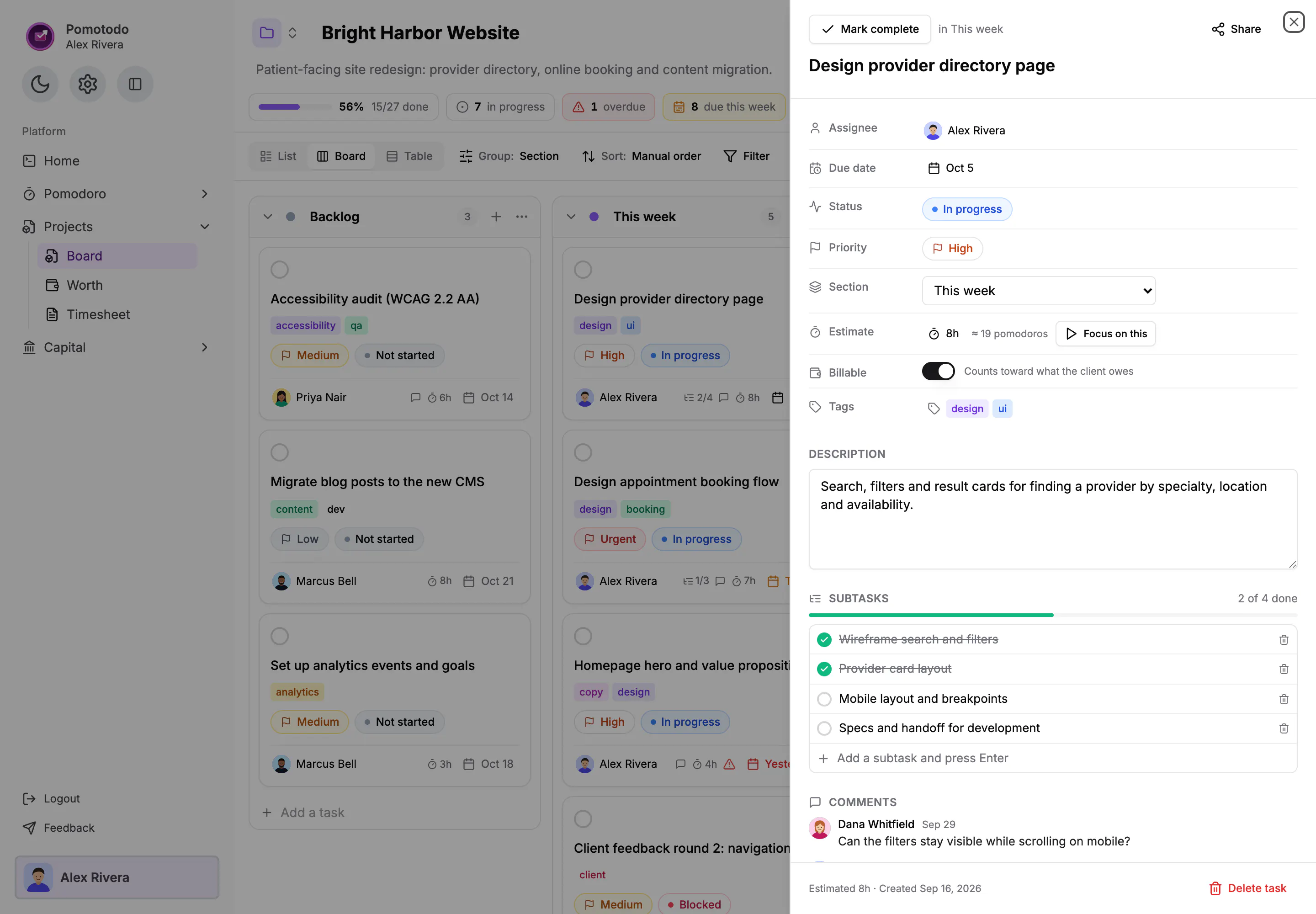Uncheck Provider card layout subtask

[824, 669]
